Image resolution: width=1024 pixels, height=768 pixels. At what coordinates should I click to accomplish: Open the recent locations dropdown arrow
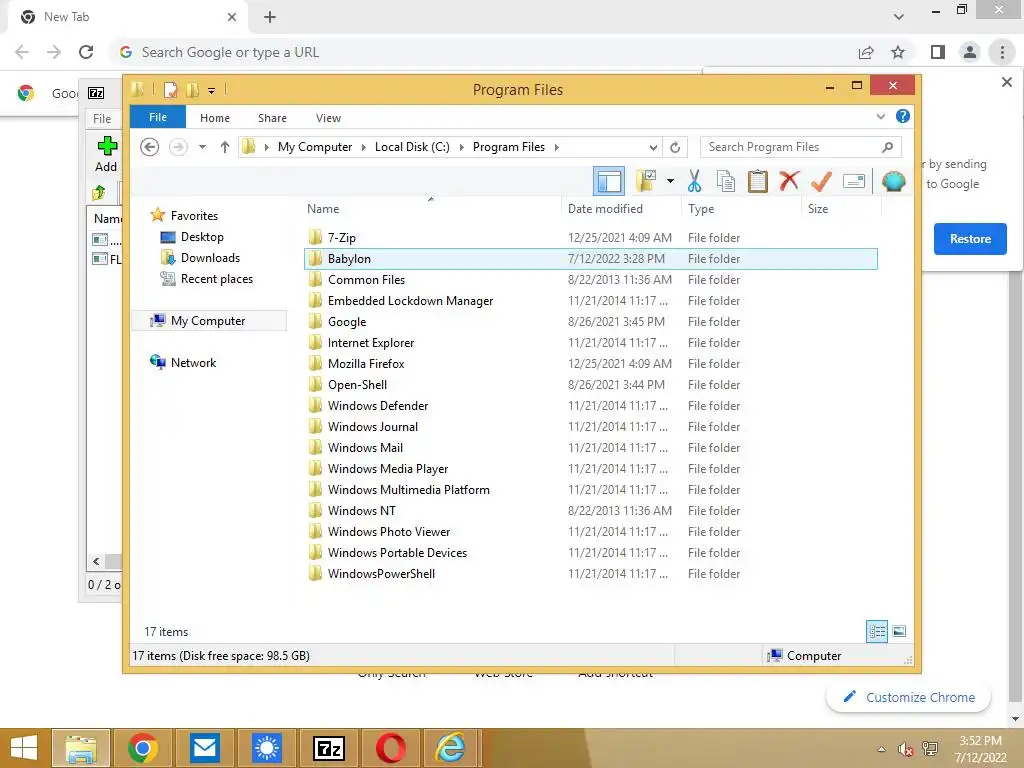tap(202, 147)
